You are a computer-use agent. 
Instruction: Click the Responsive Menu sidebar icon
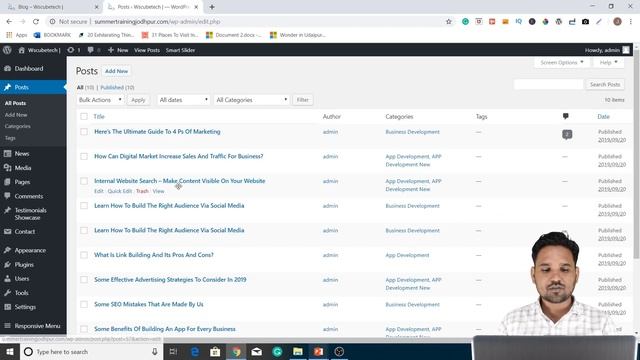(x=7, y=326)
